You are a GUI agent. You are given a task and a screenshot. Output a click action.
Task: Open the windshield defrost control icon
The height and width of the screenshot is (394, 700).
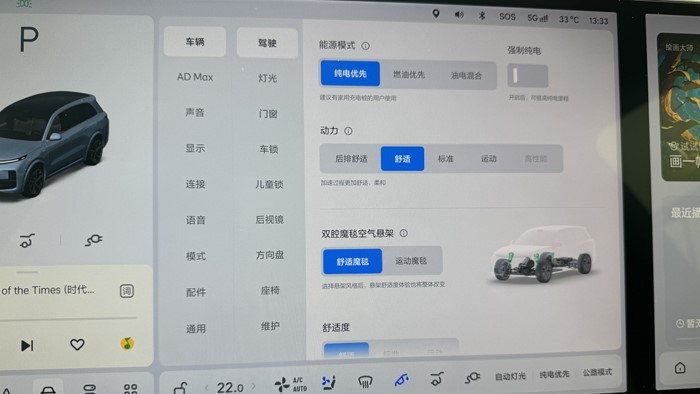click(366, 382)
